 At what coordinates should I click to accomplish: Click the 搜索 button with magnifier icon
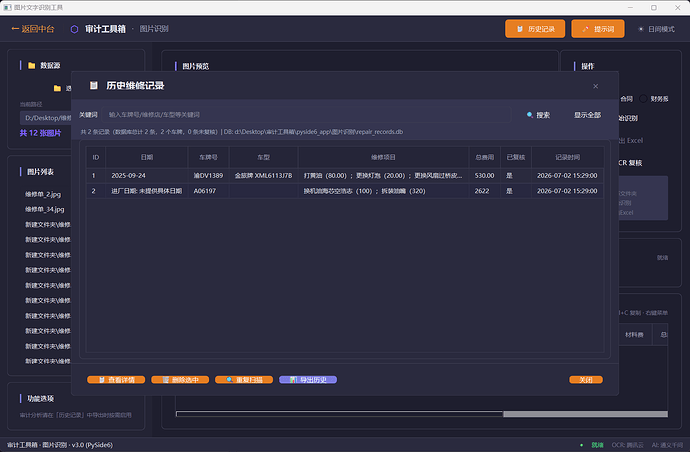coord(538,115)
